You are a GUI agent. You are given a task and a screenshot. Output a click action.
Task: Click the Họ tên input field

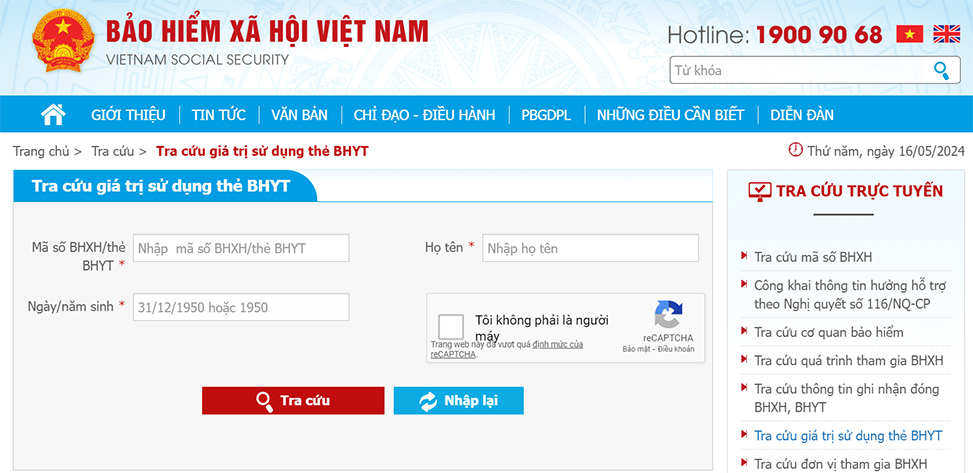pos(590,248)
